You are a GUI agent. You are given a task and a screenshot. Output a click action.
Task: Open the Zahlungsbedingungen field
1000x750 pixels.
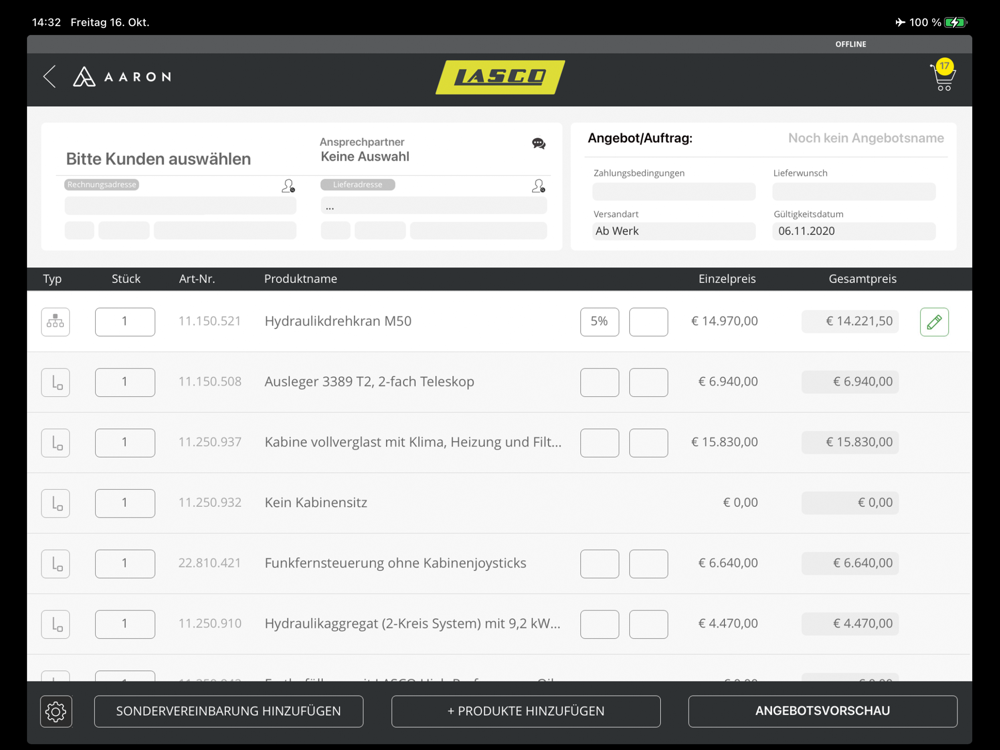pyautogui.click(x=673, y=191)
